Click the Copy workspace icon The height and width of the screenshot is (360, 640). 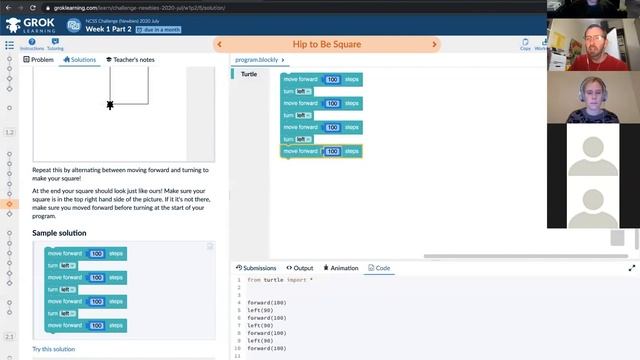point(525,44)
